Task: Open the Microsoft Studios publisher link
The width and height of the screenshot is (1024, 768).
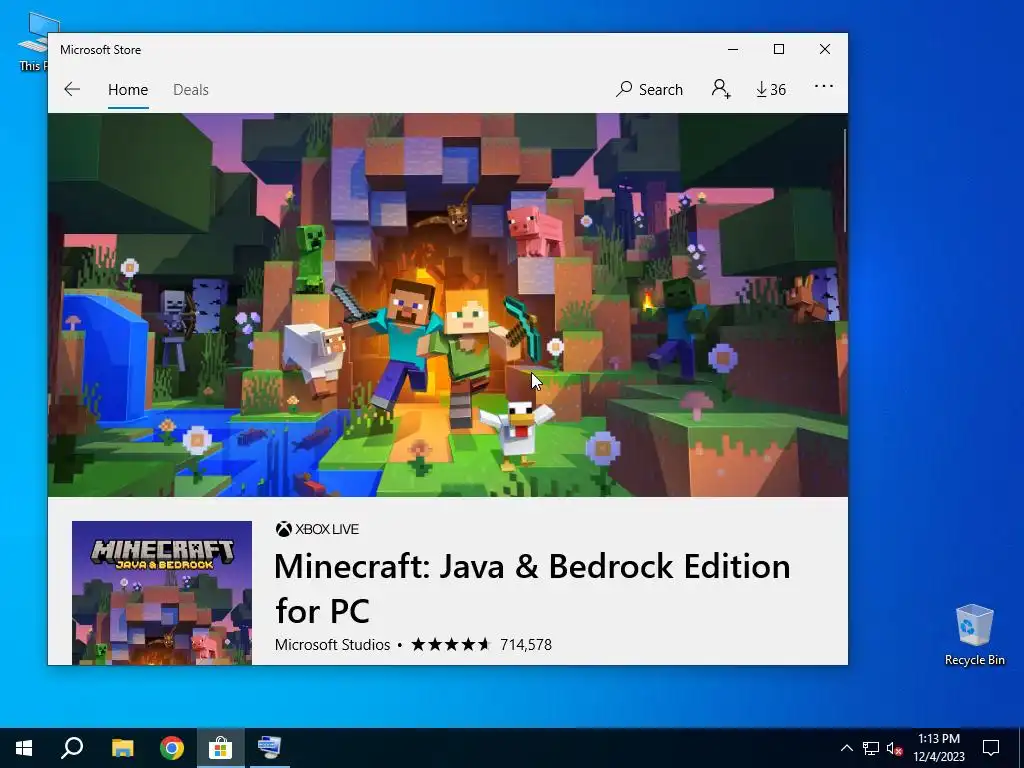Action: (x=332, y=645)
